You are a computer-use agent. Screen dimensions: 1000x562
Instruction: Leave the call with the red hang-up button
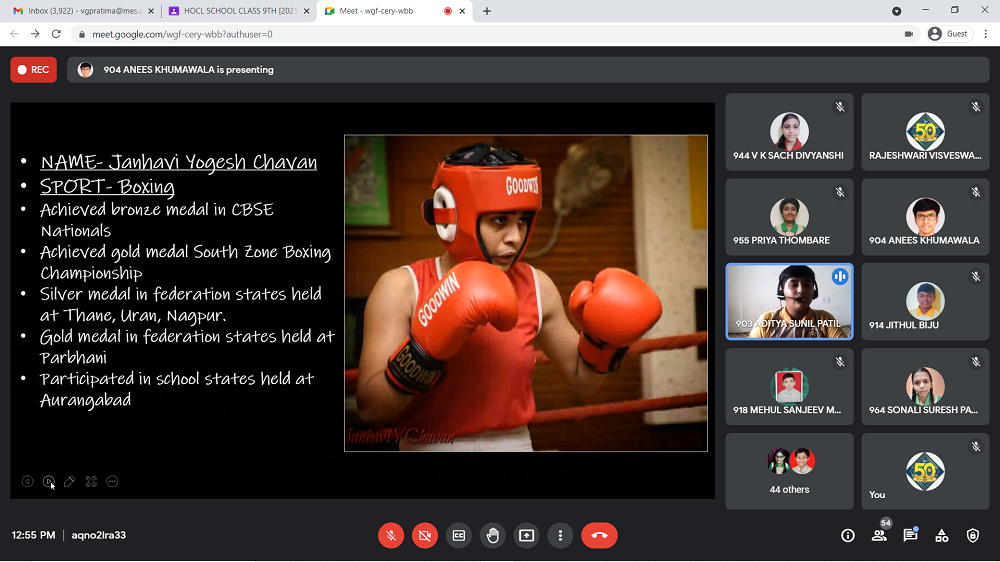599,536
